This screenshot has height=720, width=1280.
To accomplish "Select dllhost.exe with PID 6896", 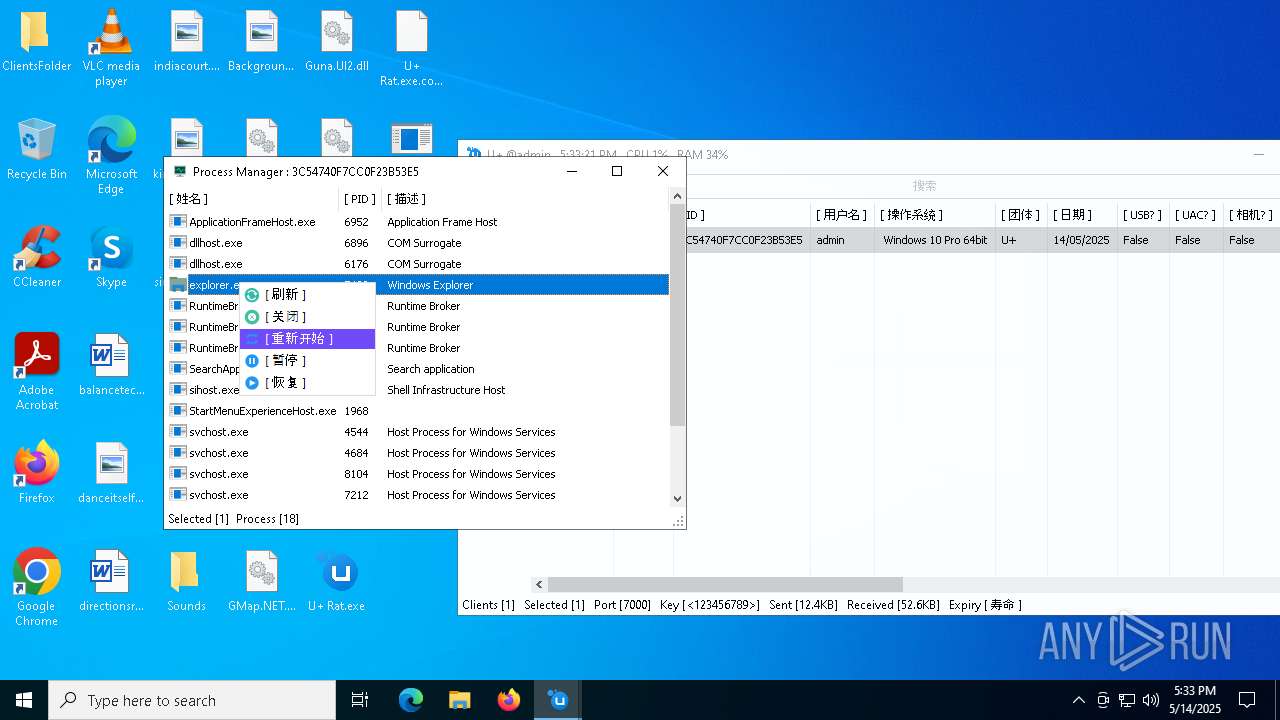I will [418, 243].
